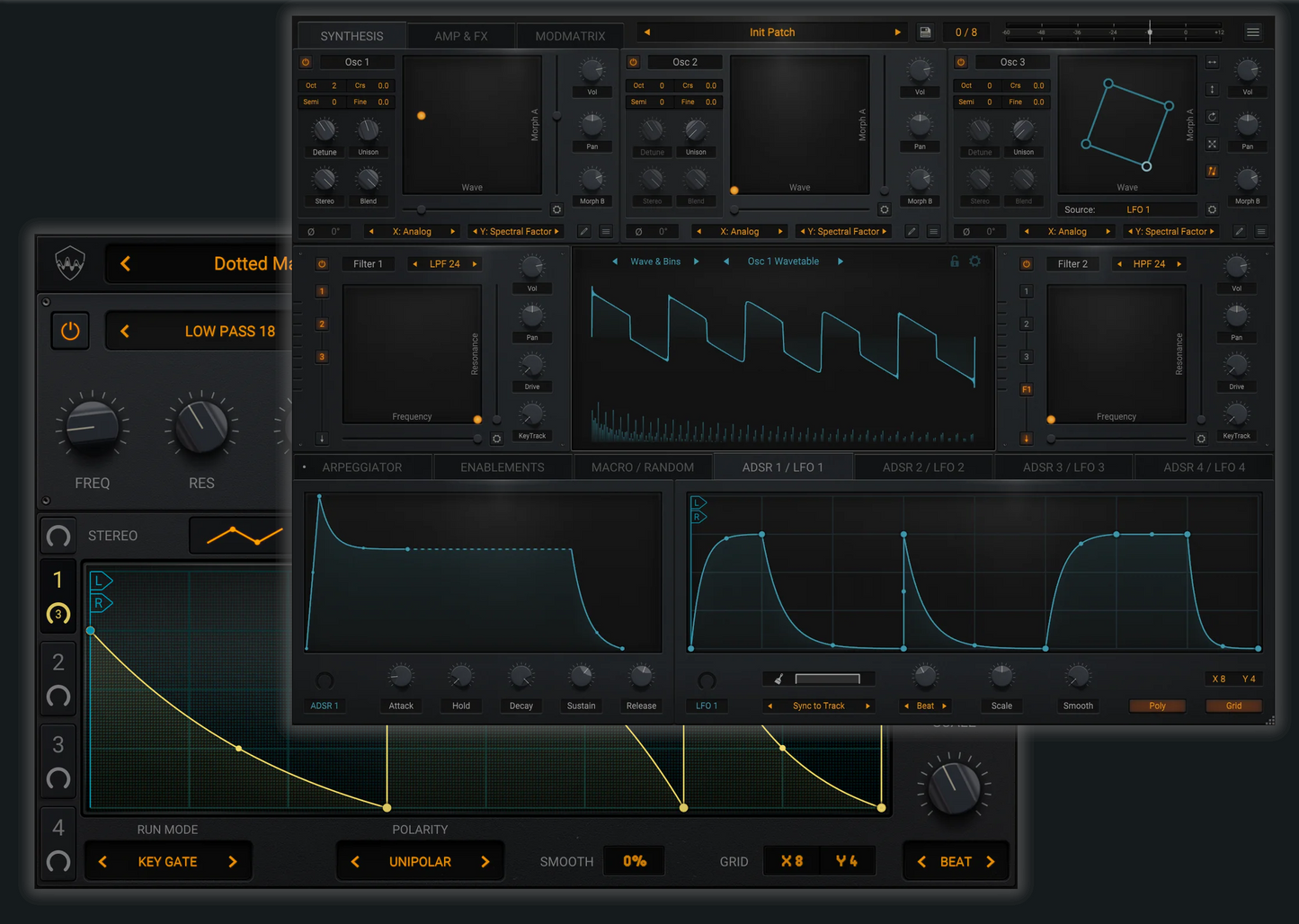
Task: Open the ARPEGGIATOR tab
Action: pos(362,467)
